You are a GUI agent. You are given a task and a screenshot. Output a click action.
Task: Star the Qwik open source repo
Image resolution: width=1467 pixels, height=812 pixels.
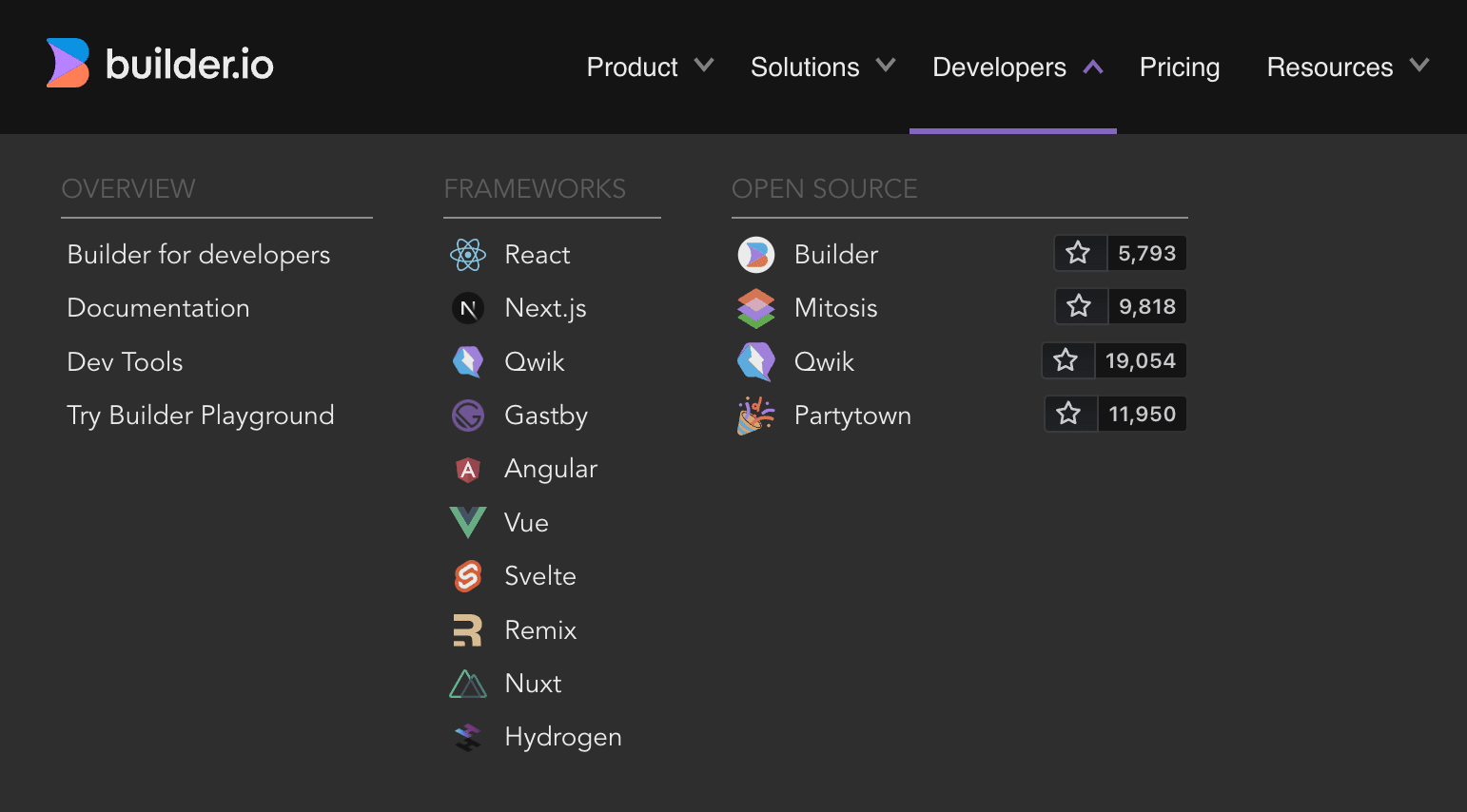pyautogui.click(x=1066, y=360)
